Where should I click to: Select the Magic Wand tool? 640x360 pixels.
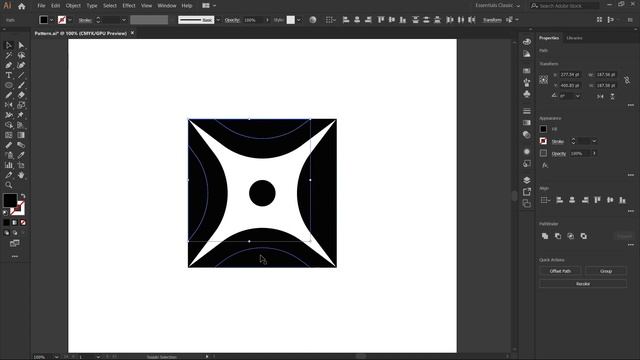click(x=9, y=55)
